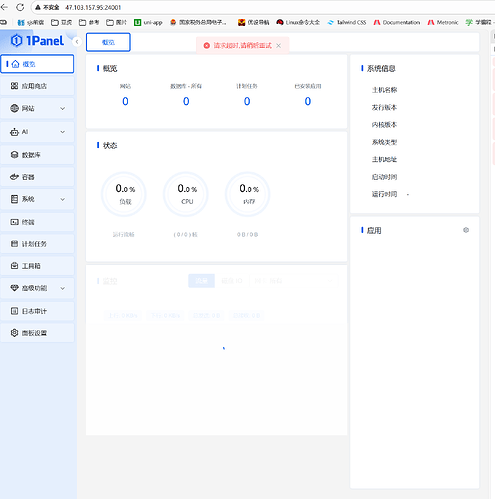
Task: Open the database icon in sidebar
Action: [x=14, y=155]
